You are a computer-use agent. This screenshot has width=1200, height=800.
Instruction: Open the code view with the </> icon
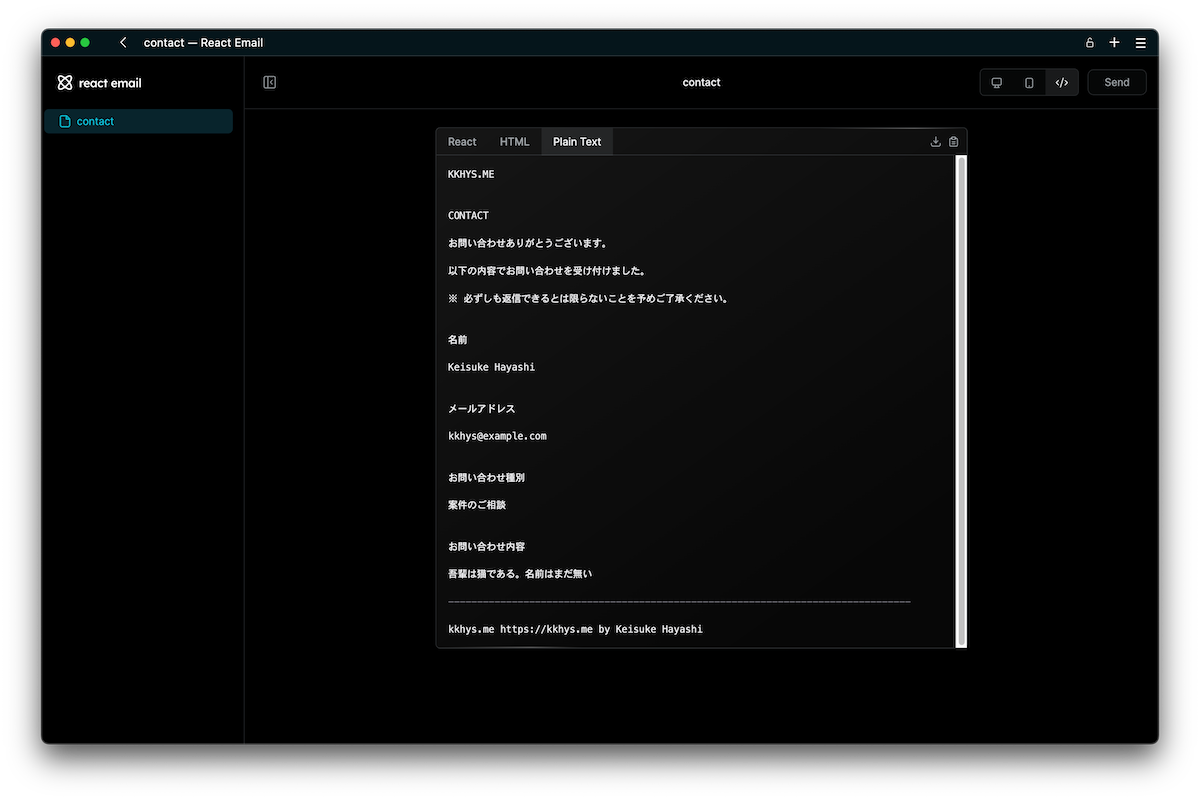1062,82
